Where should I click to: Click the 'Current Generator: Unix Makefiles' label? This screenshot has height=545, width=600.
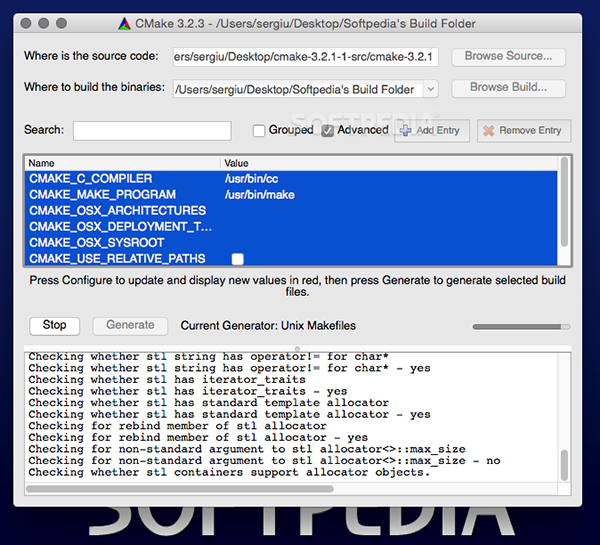(x=268, y=326)
